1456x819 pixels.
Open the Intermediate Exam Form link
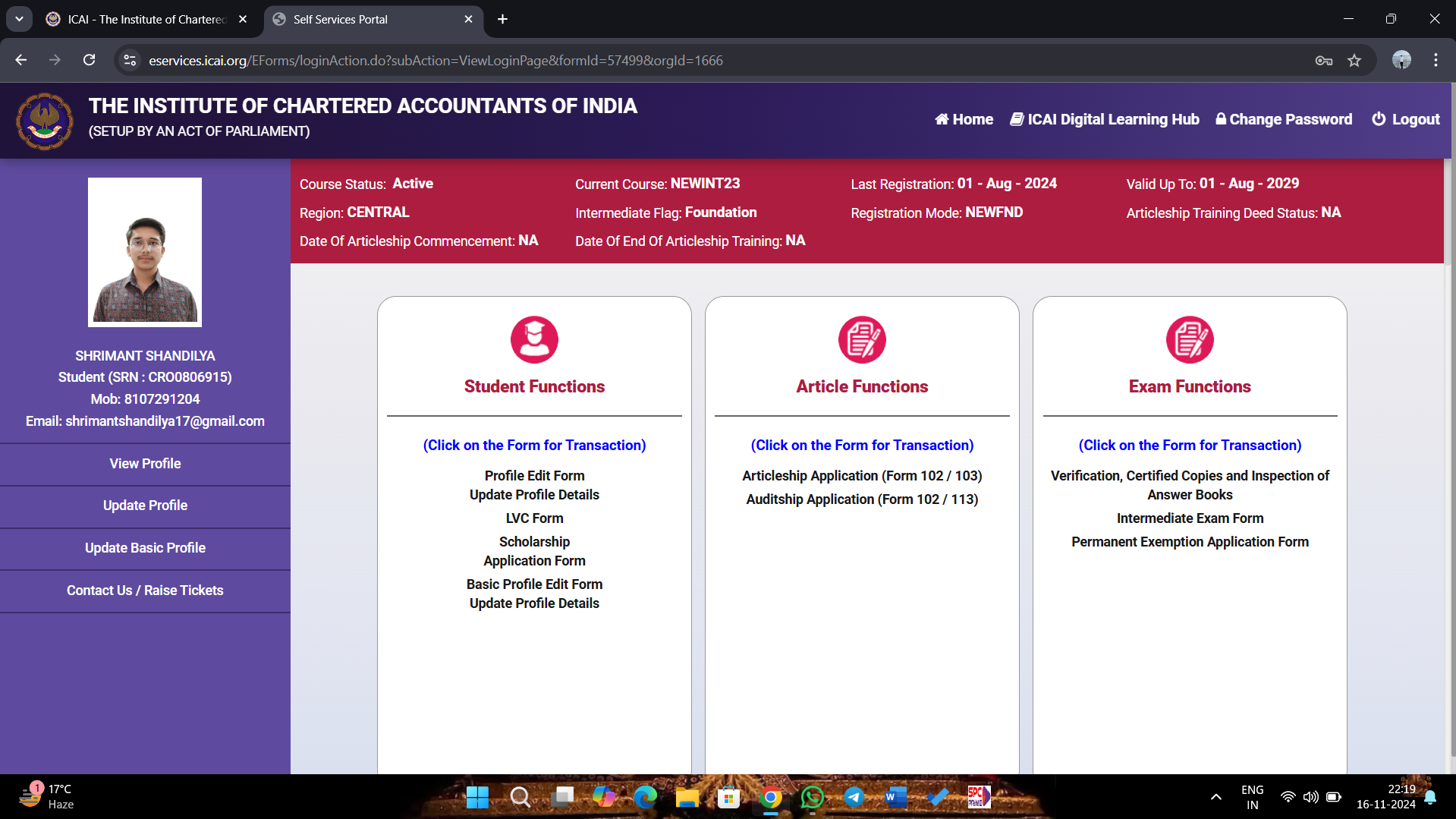[1190, 518]
